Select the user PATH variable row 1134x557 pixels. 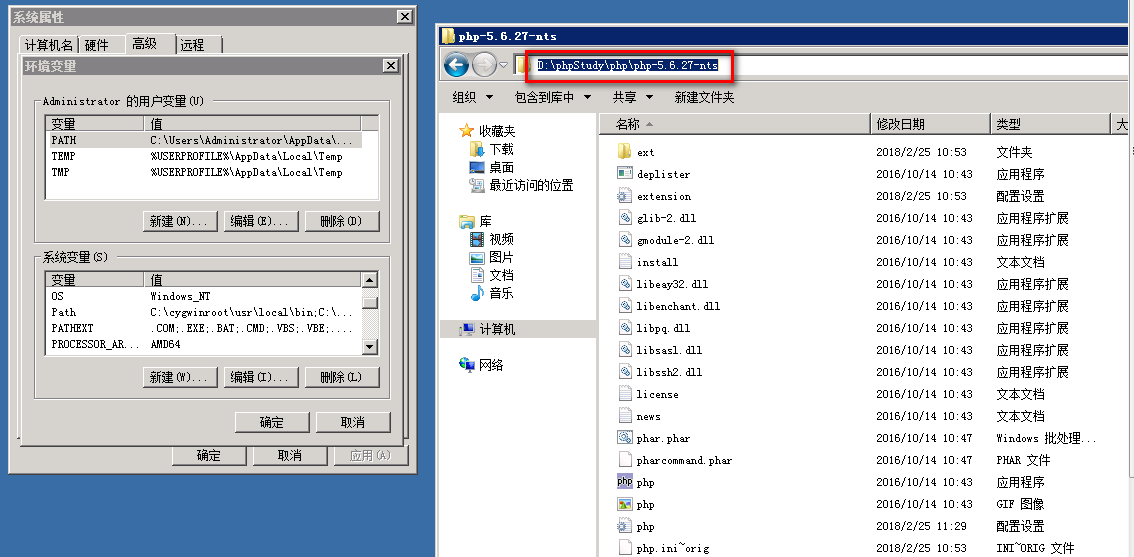tap(205, 140)
